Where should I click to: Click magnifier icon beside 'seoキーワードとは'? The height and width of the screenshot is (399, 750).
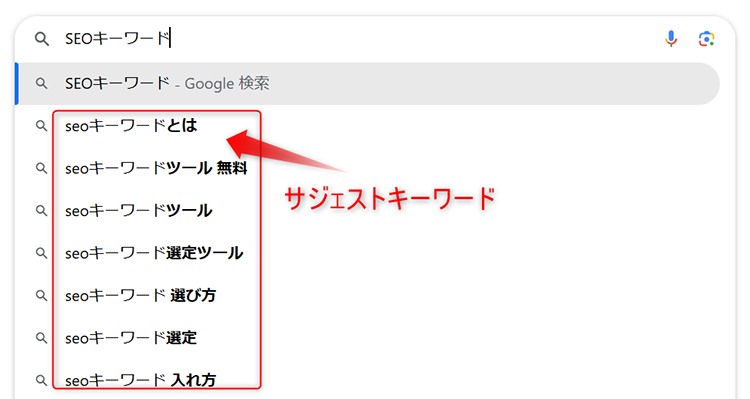pyautogui.click(x=42, y=126)
